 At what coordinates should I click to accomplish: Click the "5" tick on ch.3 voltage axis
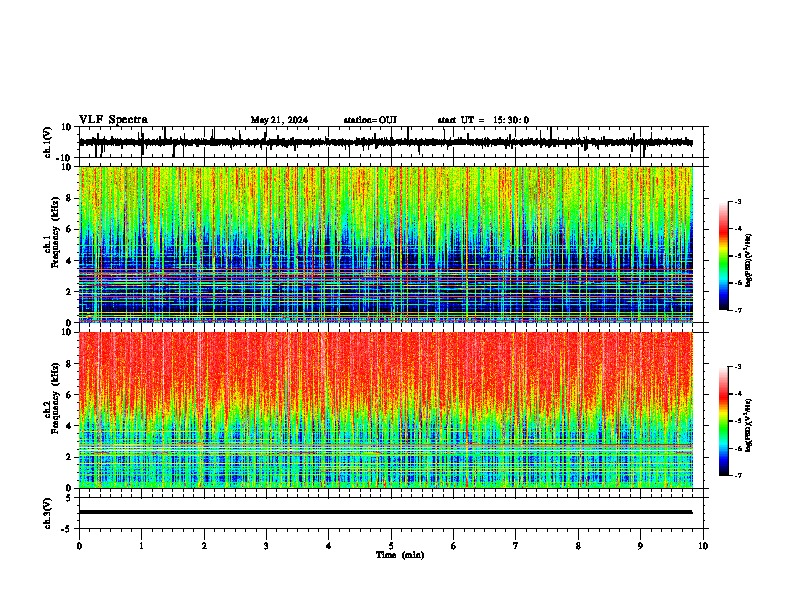(x=69, y=498)
